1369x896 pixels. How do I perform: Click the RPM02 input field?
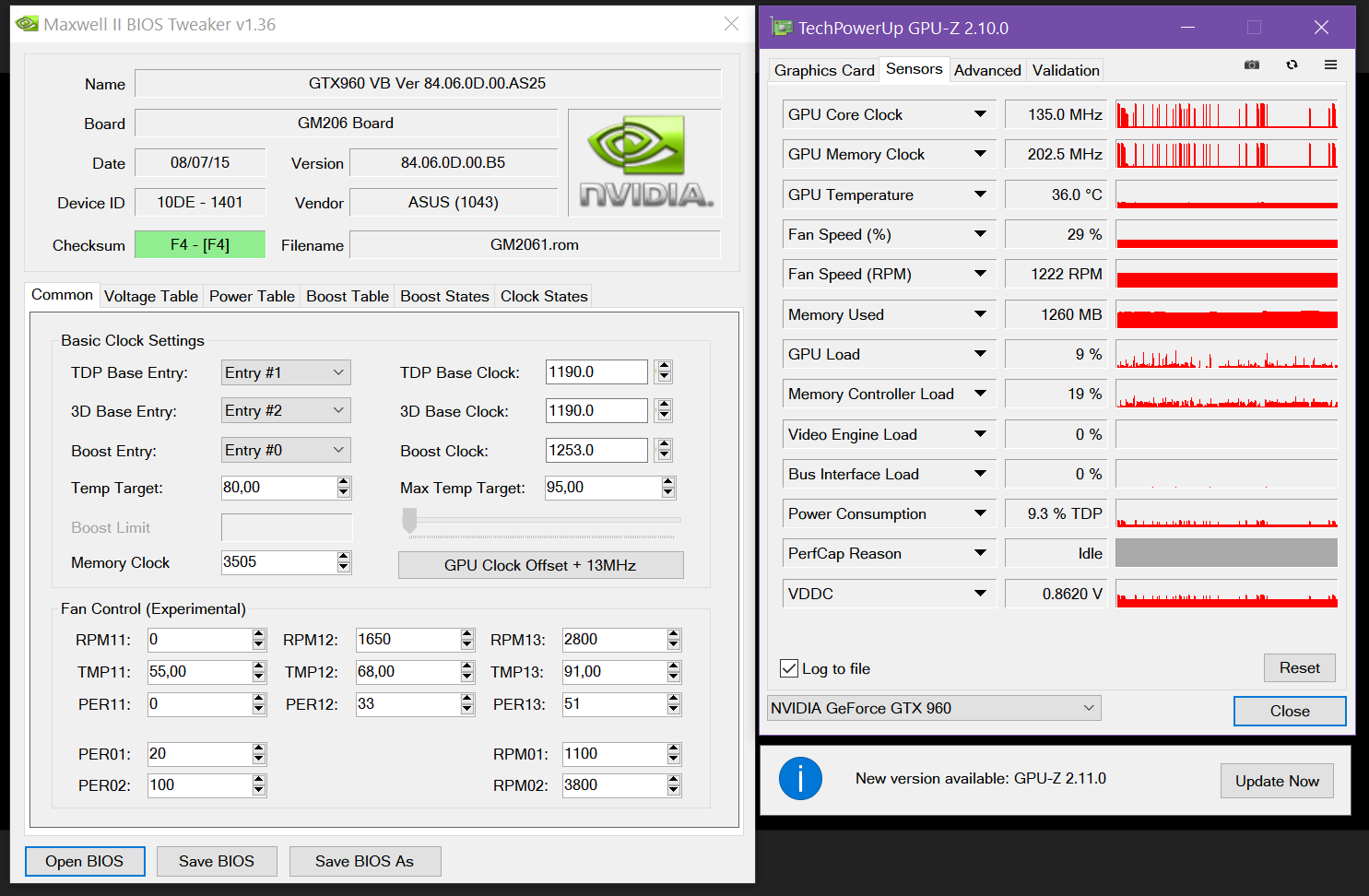pyautogui.click(x=614, y=785)
